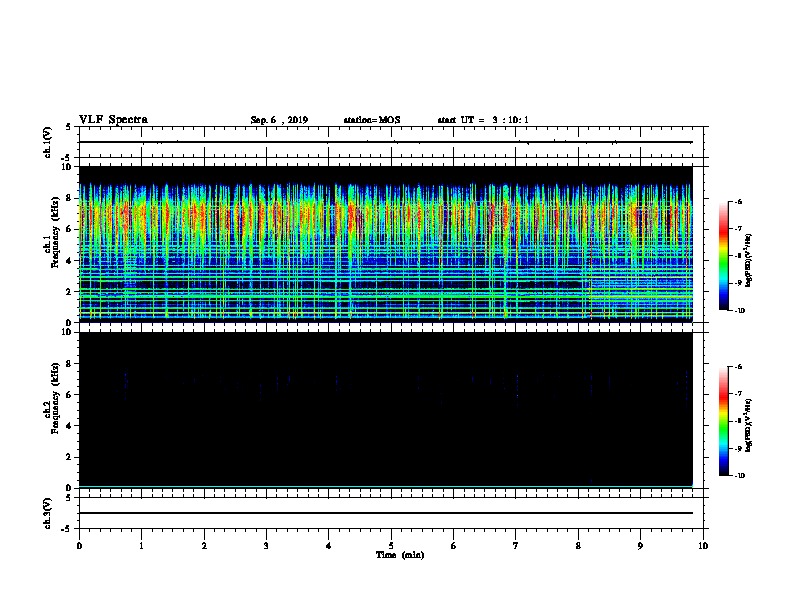Click the bottom time axis tick label "10"
This screenshot has height=612, width=792.
click(703, 546)
